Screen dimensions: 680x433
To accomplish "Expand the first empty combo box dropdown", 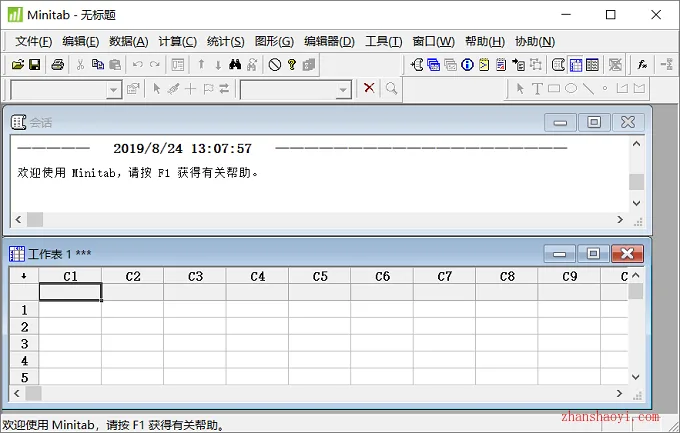I will 114,90.
